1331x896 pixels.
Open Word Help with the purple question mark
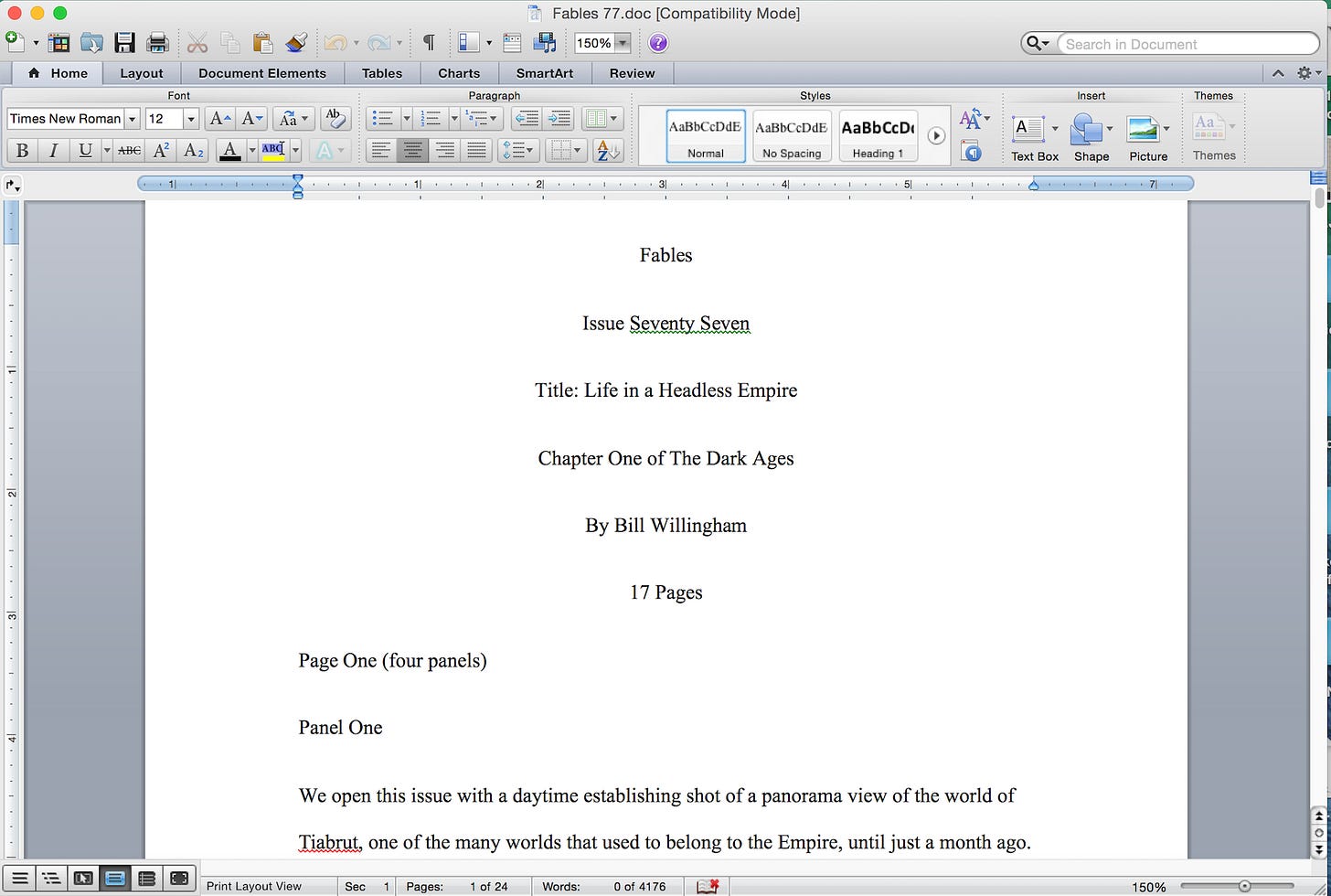coord(658,43)
